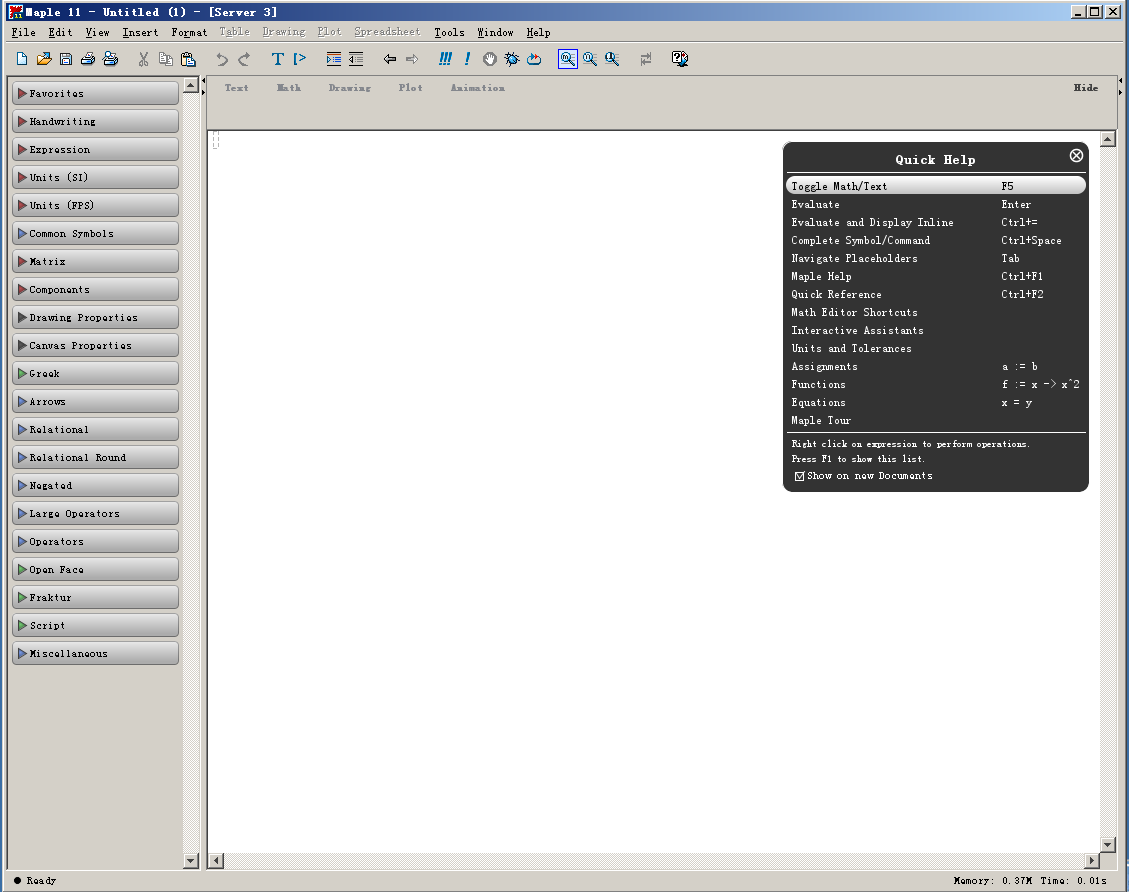Expand the Components palette
This screenshot has height=892, width=1129.
pyautogui.click(x=95, y=290)
